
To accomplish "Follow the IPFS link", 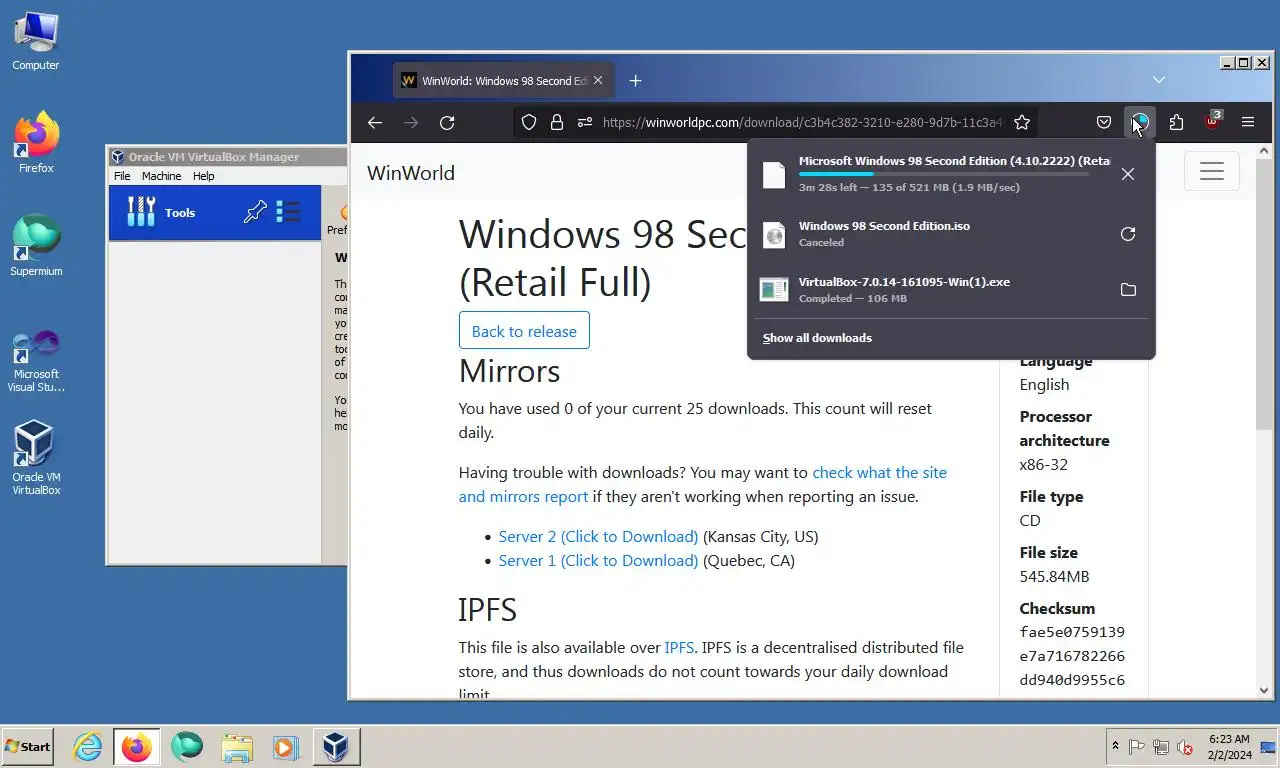I will click(679, 648).
